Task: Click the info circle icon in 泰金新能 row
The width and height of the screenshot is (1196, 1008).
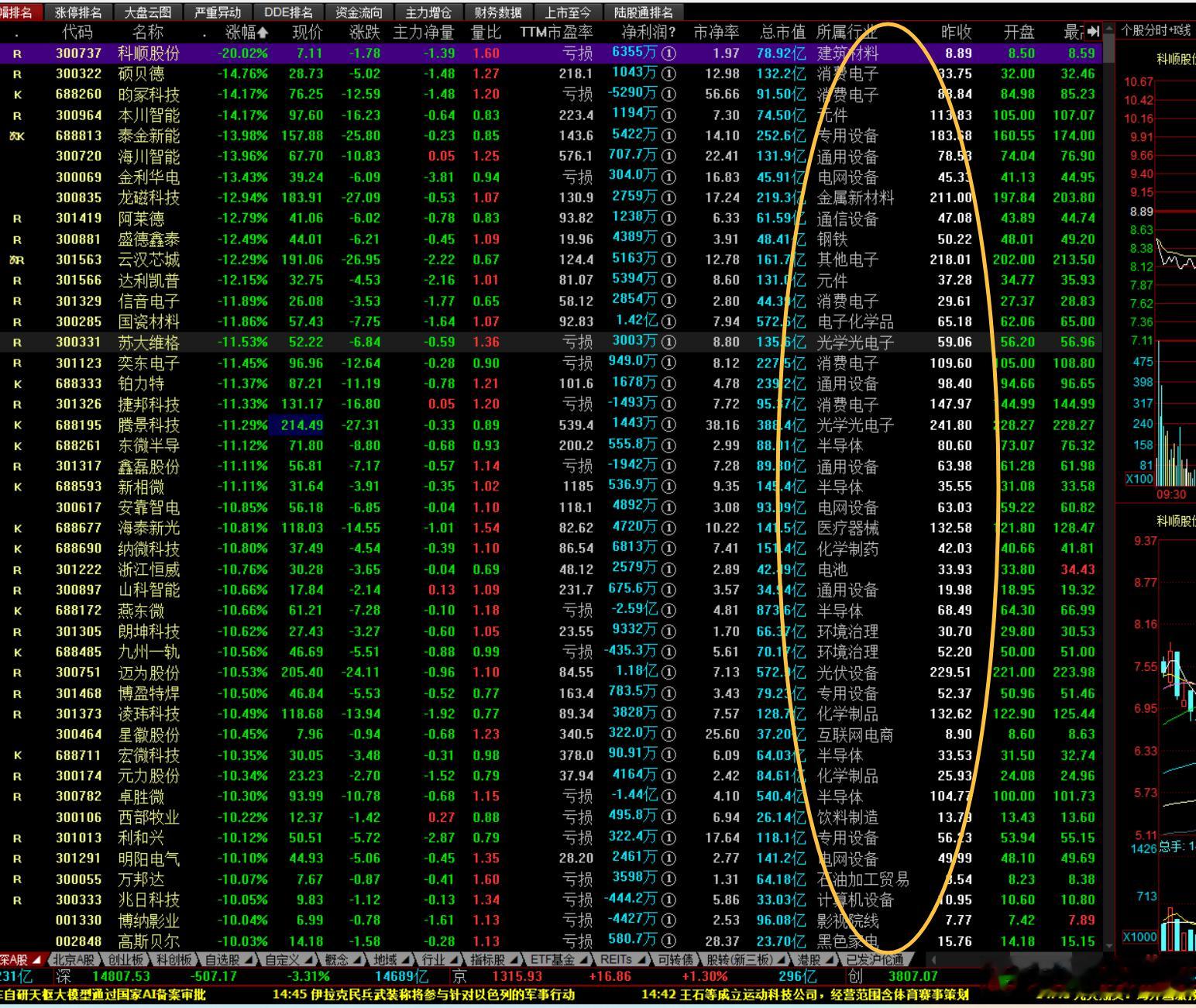Action: pos(668,136)
